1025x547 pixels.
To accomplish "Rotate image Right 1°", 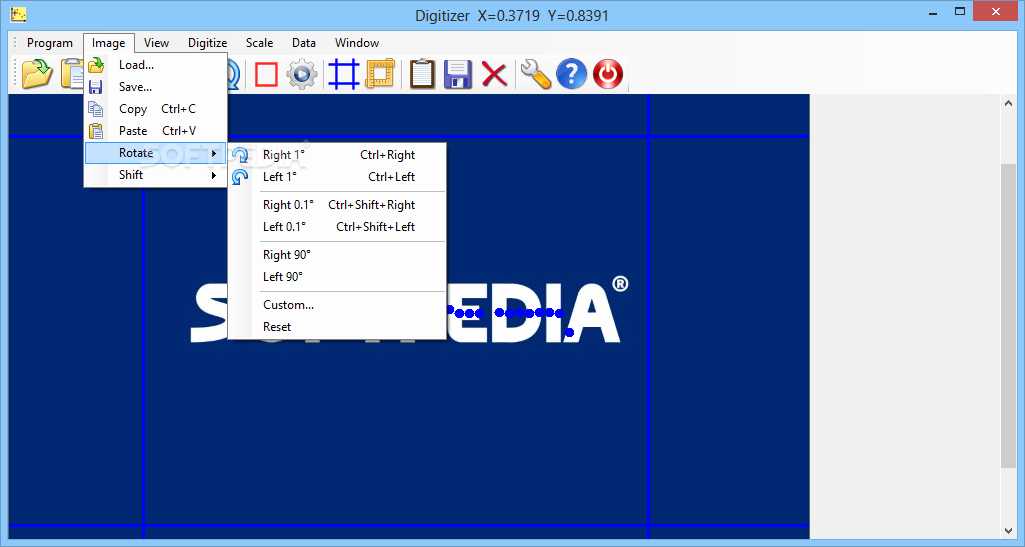I will tap(337, 155).
